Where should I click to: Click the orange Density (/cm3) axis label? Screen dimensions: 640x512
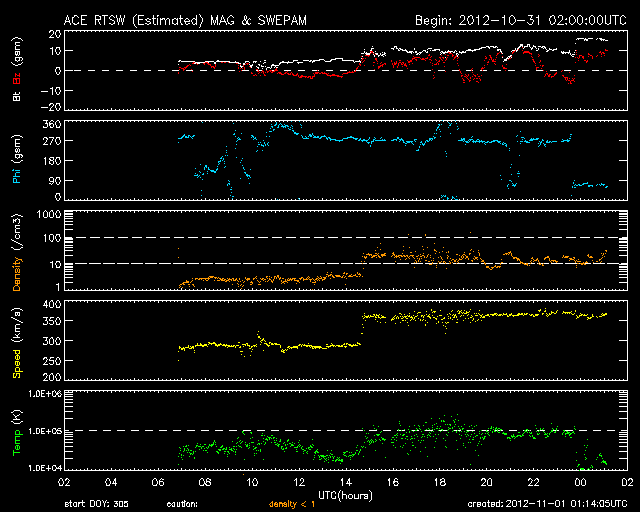(17, 250)
